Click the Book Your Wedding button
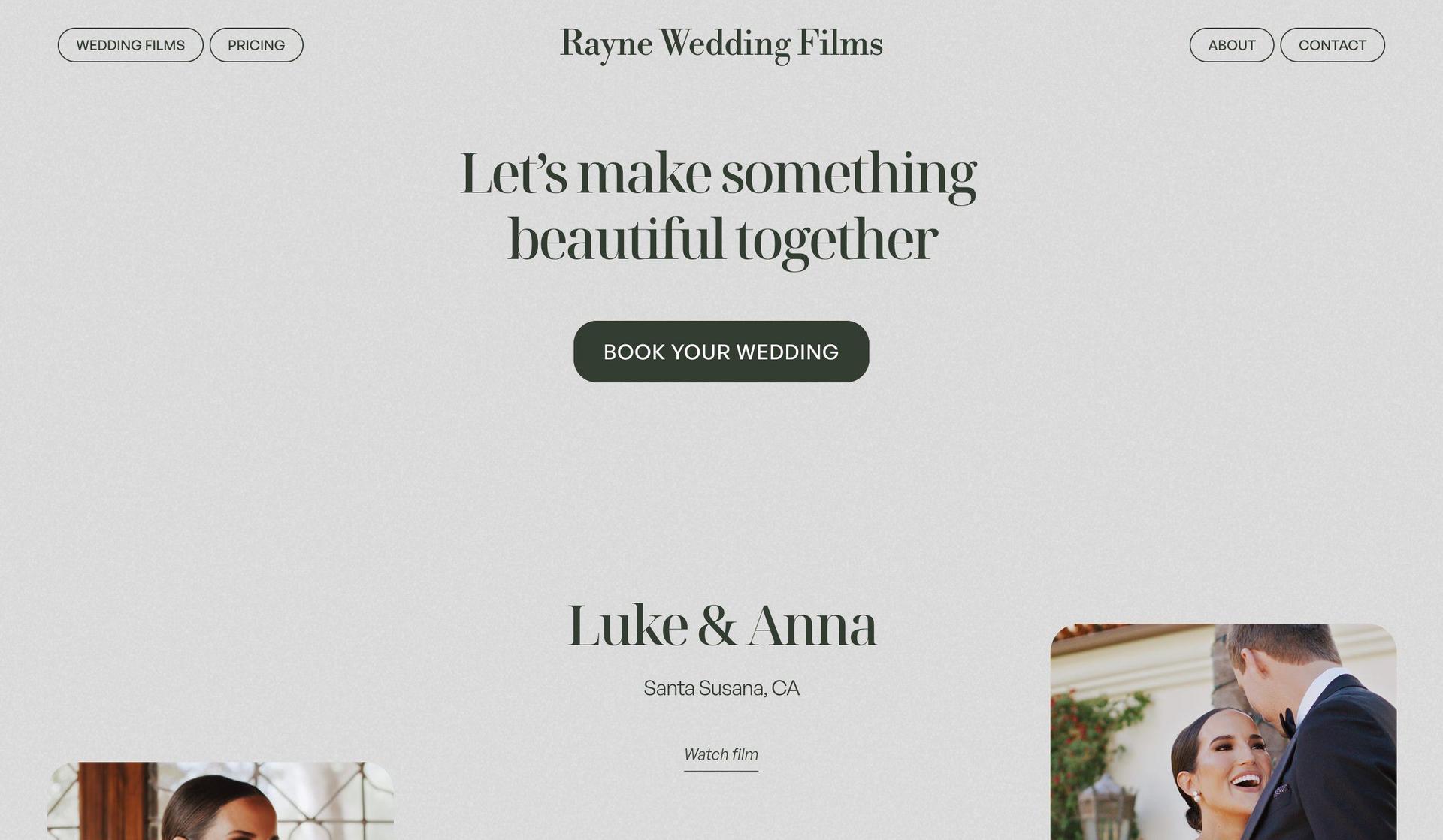The image size is (1443, 840). (721, 352)
